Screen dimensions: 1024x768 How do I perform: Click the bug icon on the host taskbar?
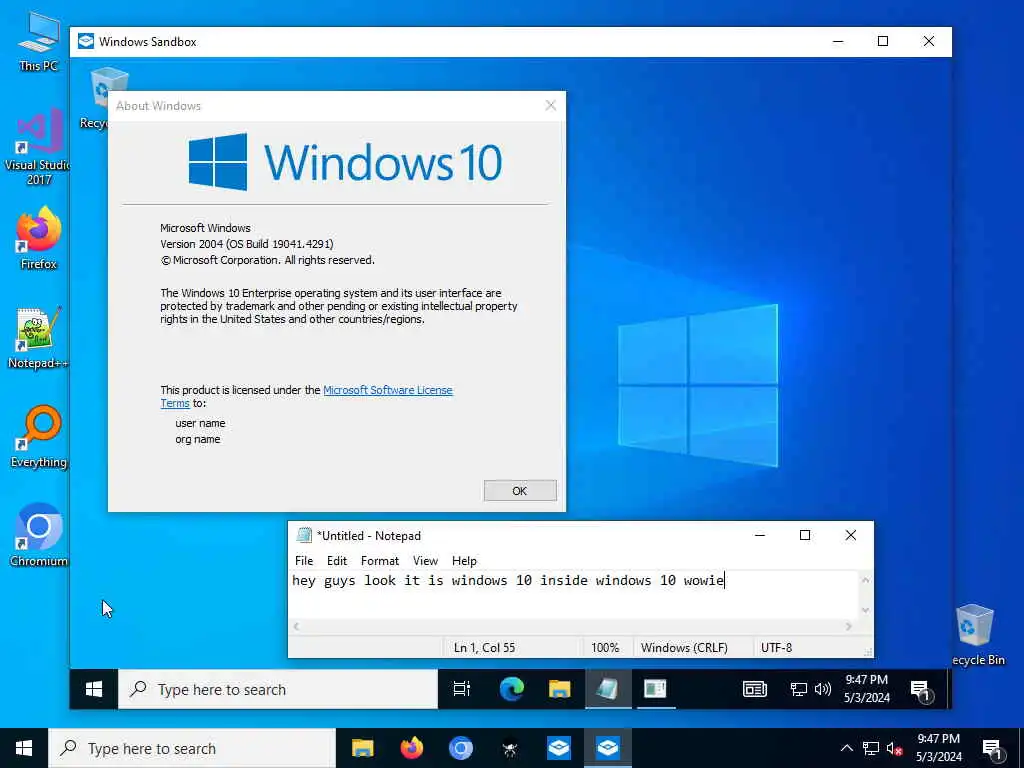click(x=509, y=748)
